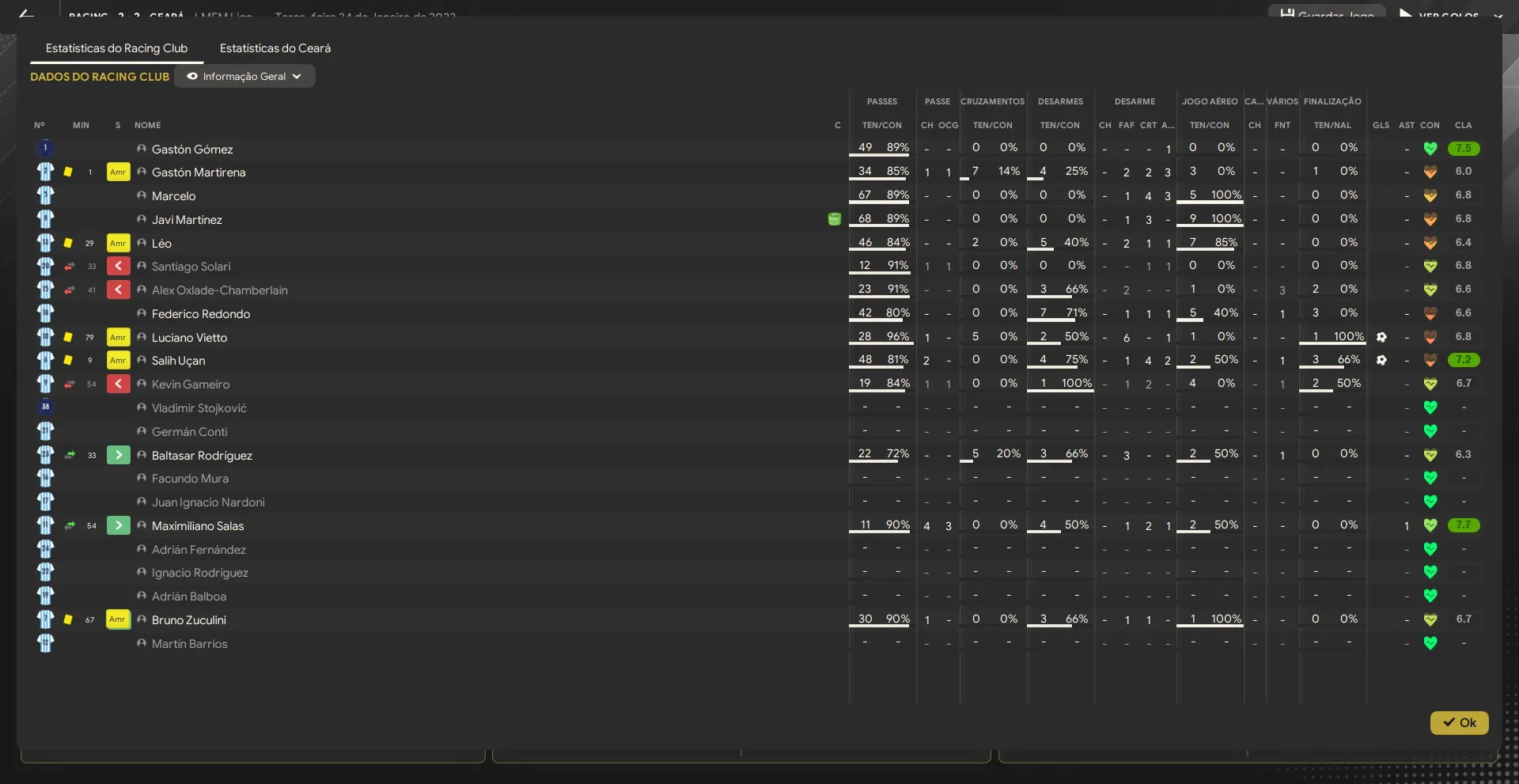The height and width of the screenshot is (784, 1519).
Task: Sort by the MIN column header
Action: (81, 125)
